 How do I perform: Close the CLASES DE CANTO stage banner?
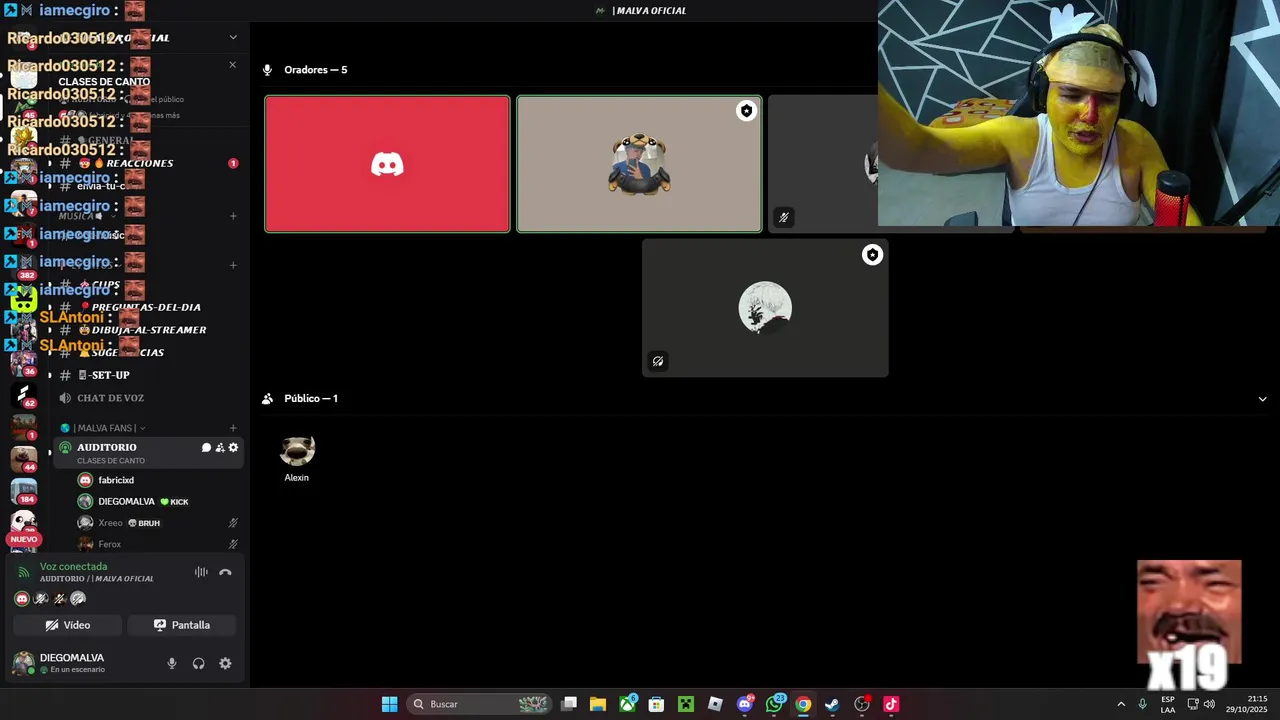[x=232, y=65]
